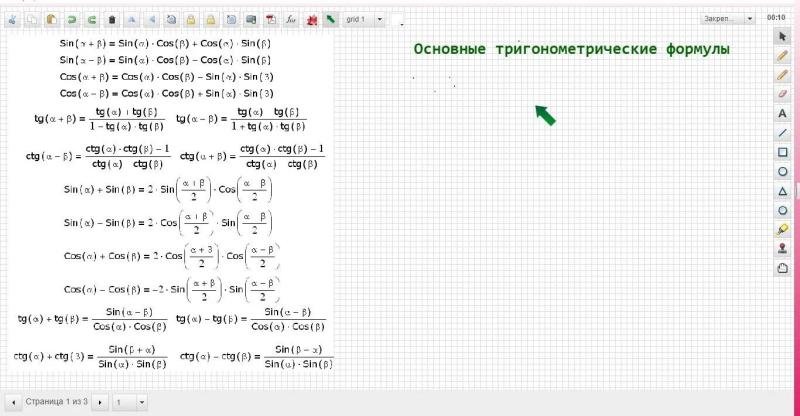Image resolution: width=800 pixels, height=416 pixels.
Task: Select the hand pan tool
Action: (x=782, y=268)
